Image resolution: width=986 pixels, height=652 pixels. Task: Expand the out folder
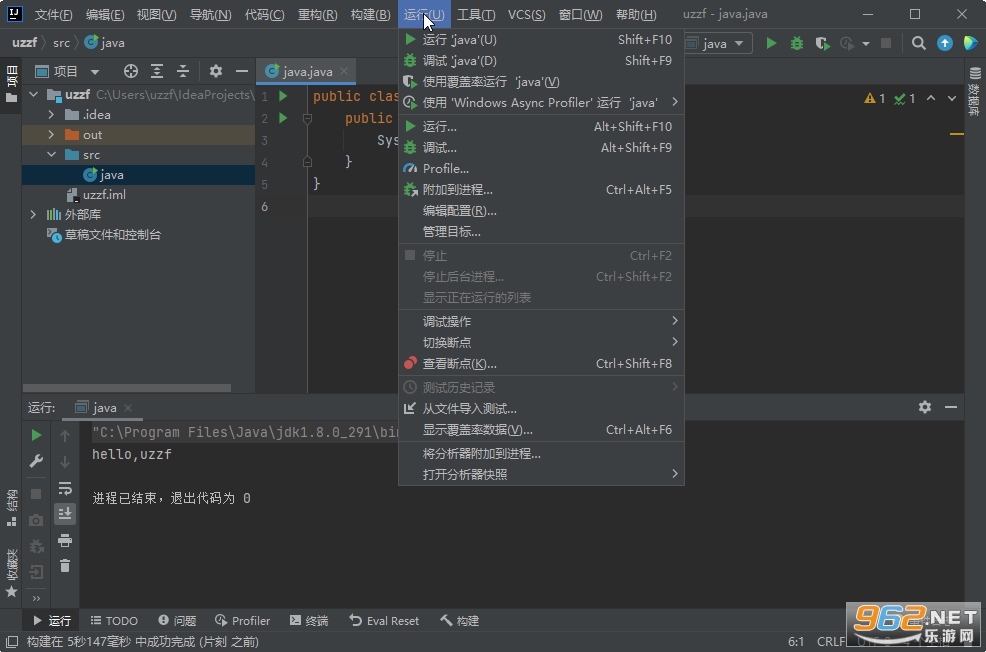pyautogui.click(x=51, y=135)
